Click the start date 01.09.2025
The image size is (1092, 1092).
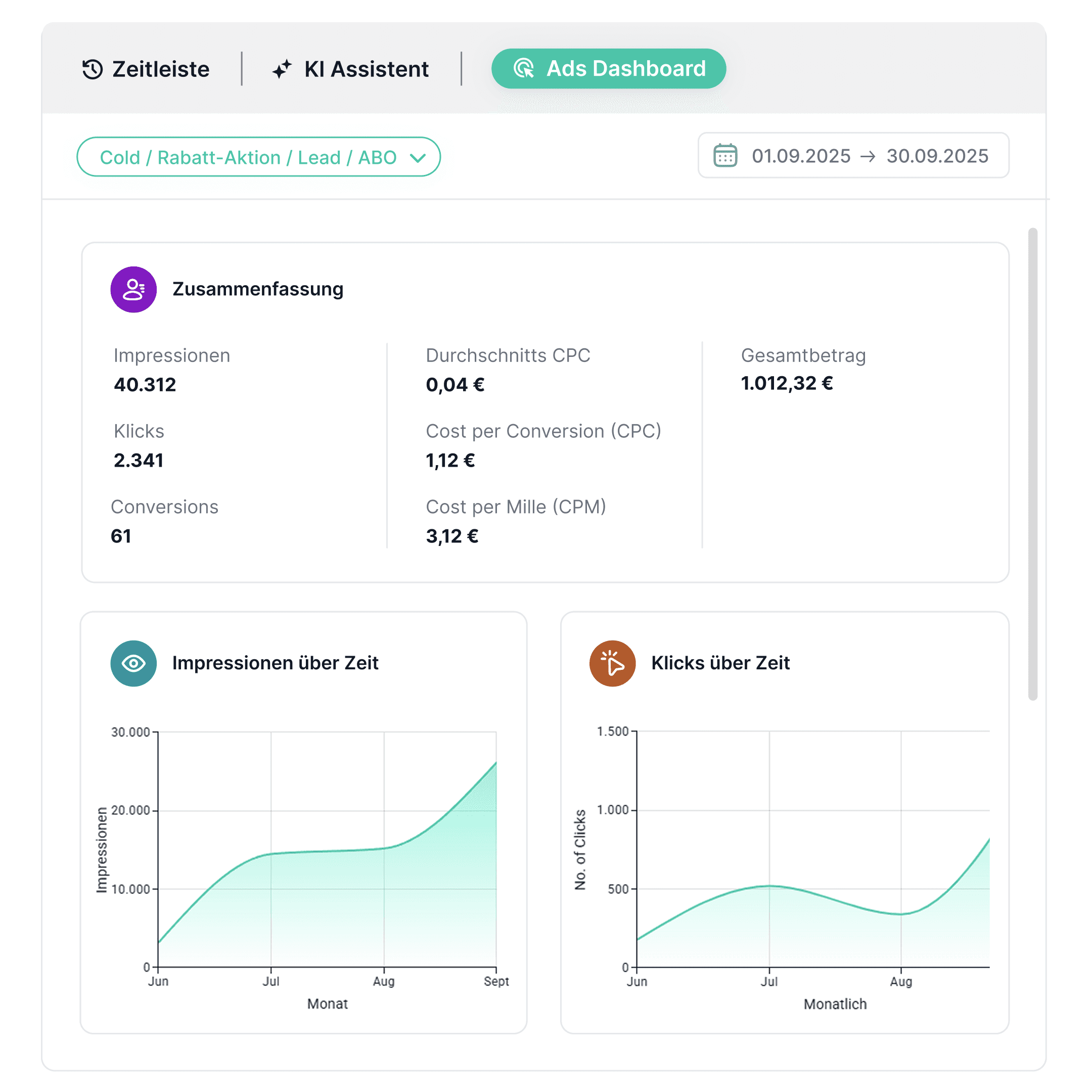coord(800,156)
